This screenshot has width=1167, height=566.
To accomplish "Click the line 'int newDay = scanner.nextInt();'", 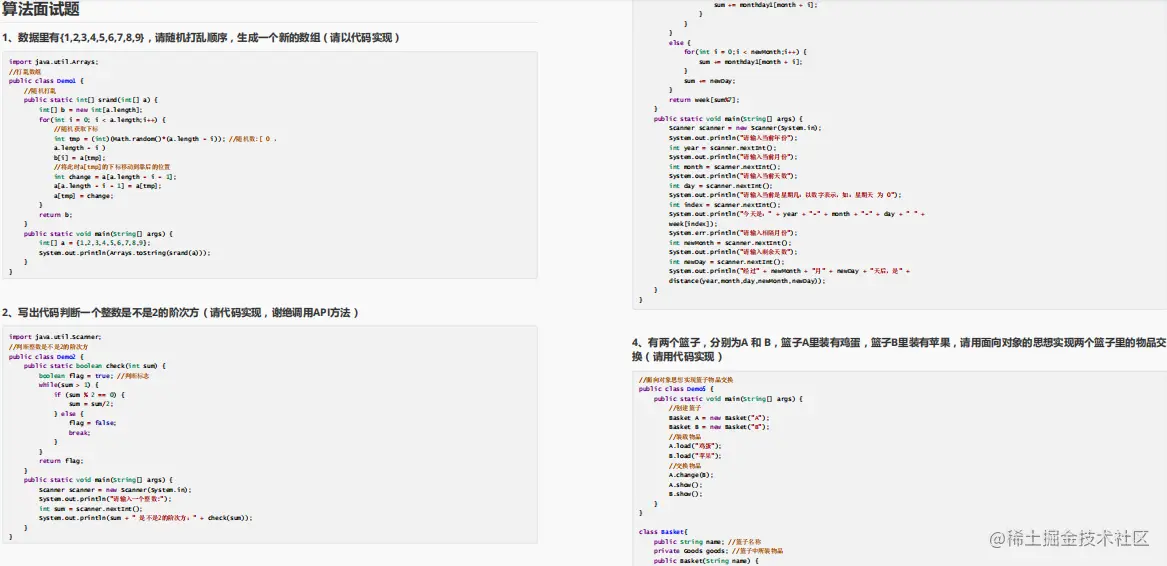I will pos(726,262).
